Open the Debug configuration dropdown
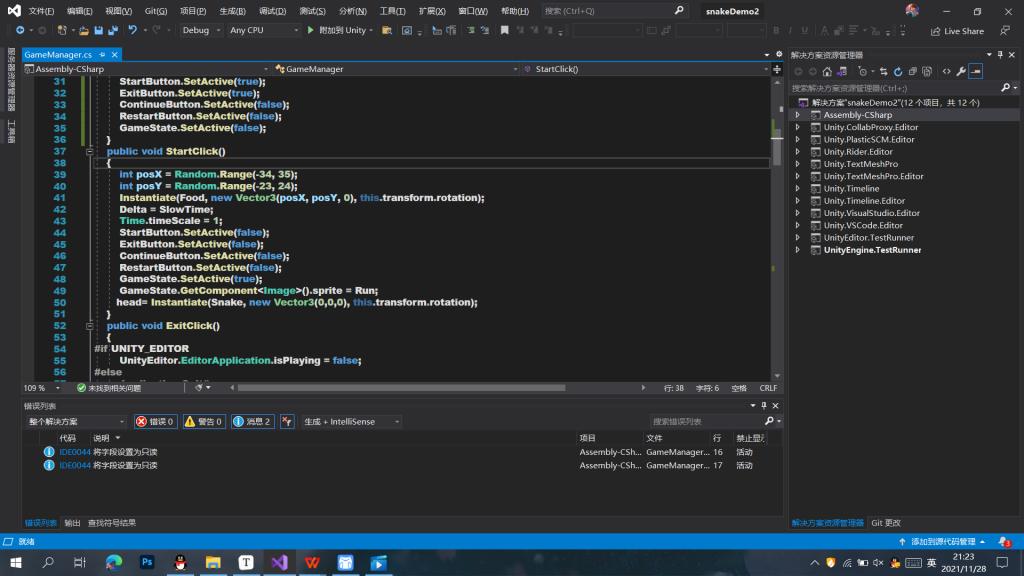The height and width of the screenshot is (576, 1024). 199,31
